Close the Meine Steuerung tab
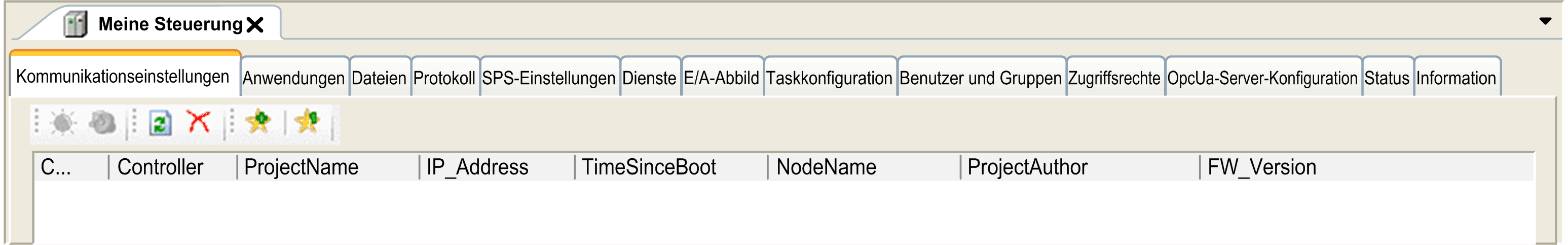The image size is (1568, 245). click(x=255, y=25)
